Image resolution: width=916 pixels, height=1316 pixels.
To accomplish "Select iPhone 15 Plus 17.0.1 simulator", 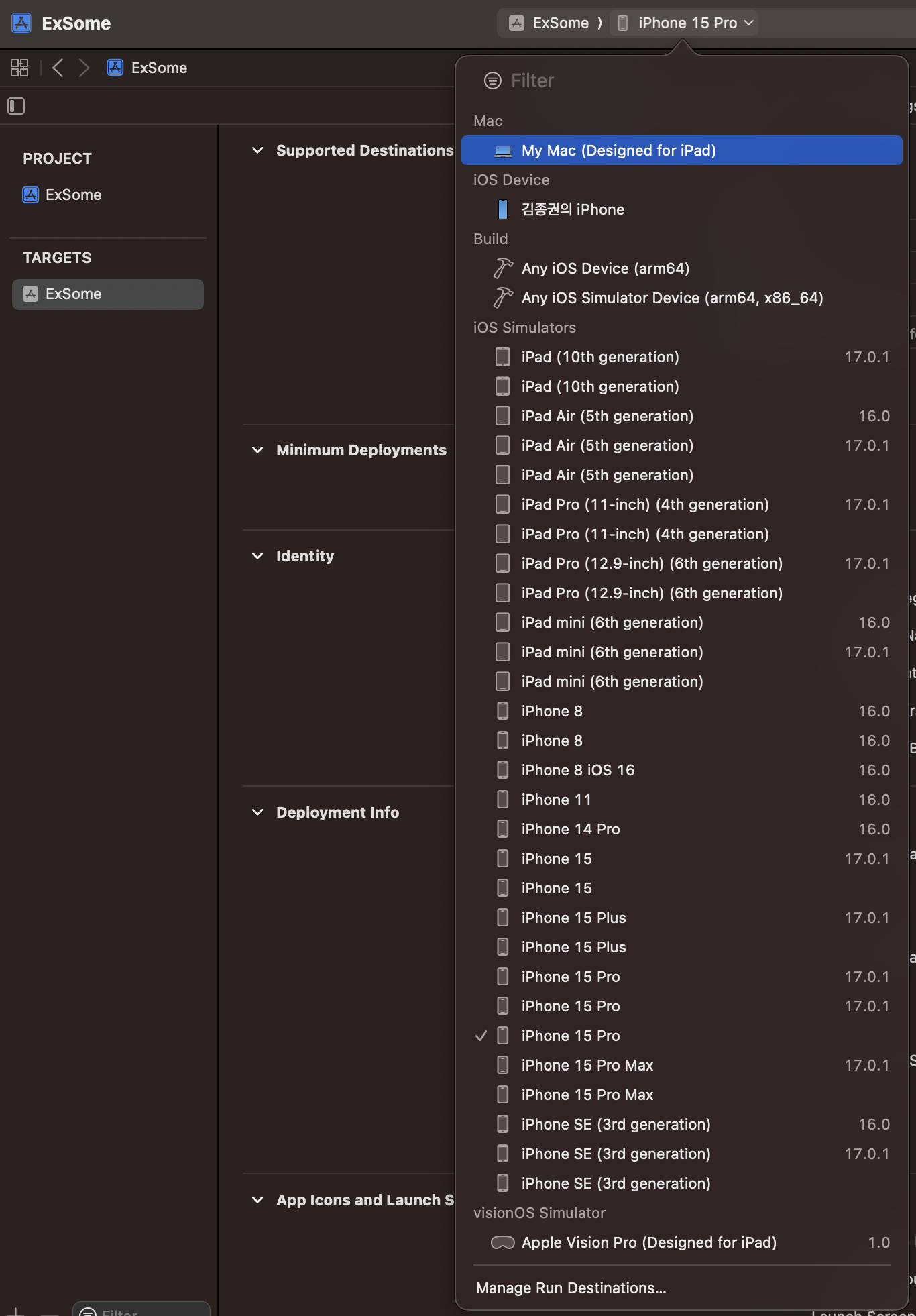I will (x=682, y=918).
